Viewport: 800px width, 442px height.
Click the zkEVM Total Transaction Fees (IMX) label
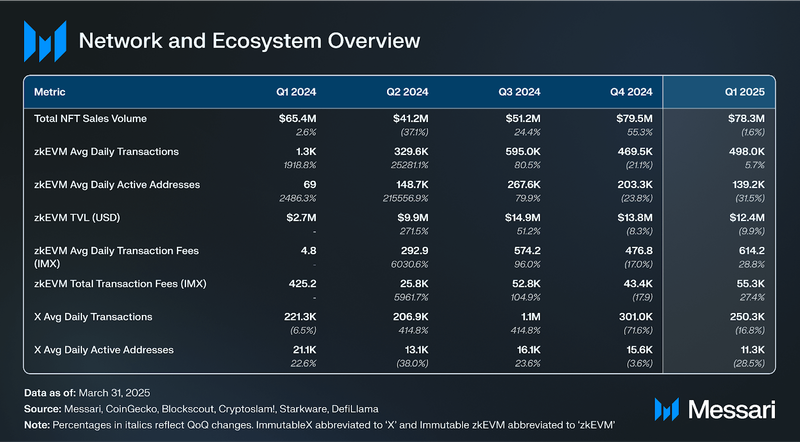coord(120,284)
